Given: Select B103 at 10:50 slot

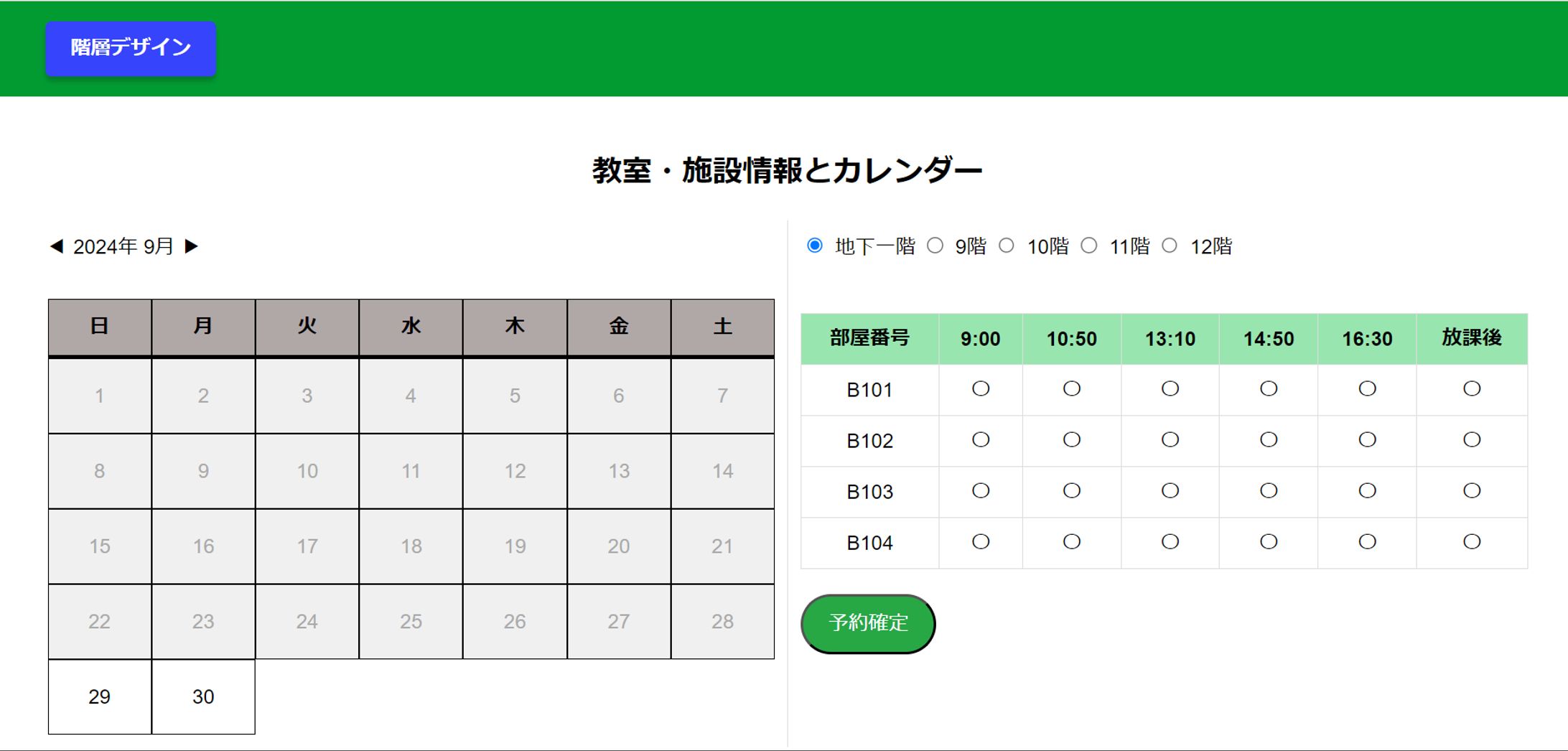Looking at the screenshot, I should point(1071,490).
